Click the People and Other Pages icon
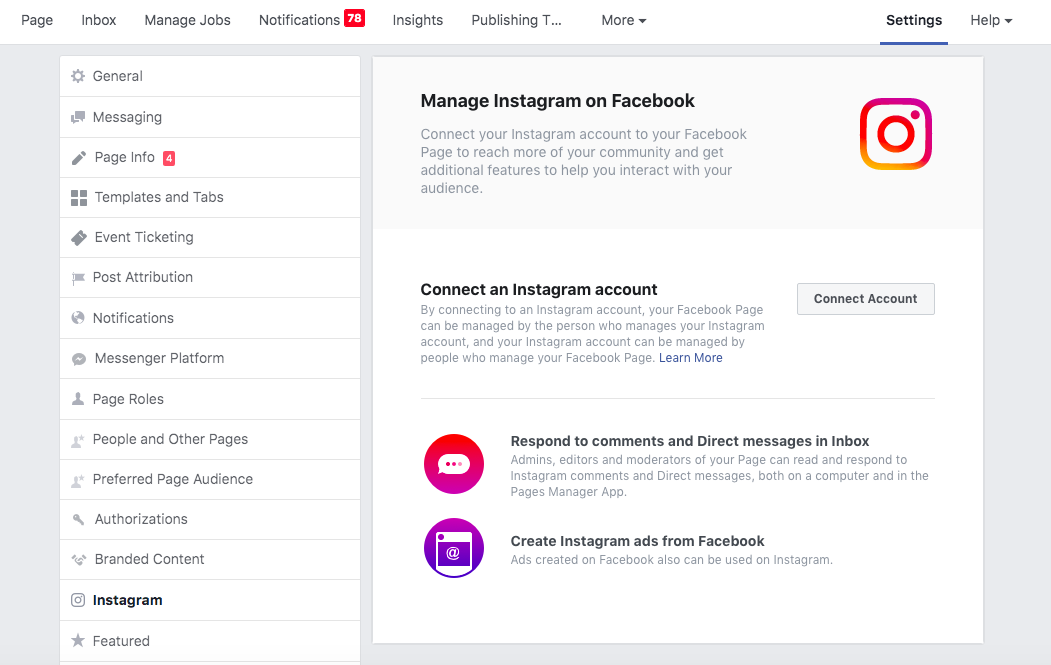The width and height of the screenshot is (1051, 665). pyautogui.click(x=78, y=440)
